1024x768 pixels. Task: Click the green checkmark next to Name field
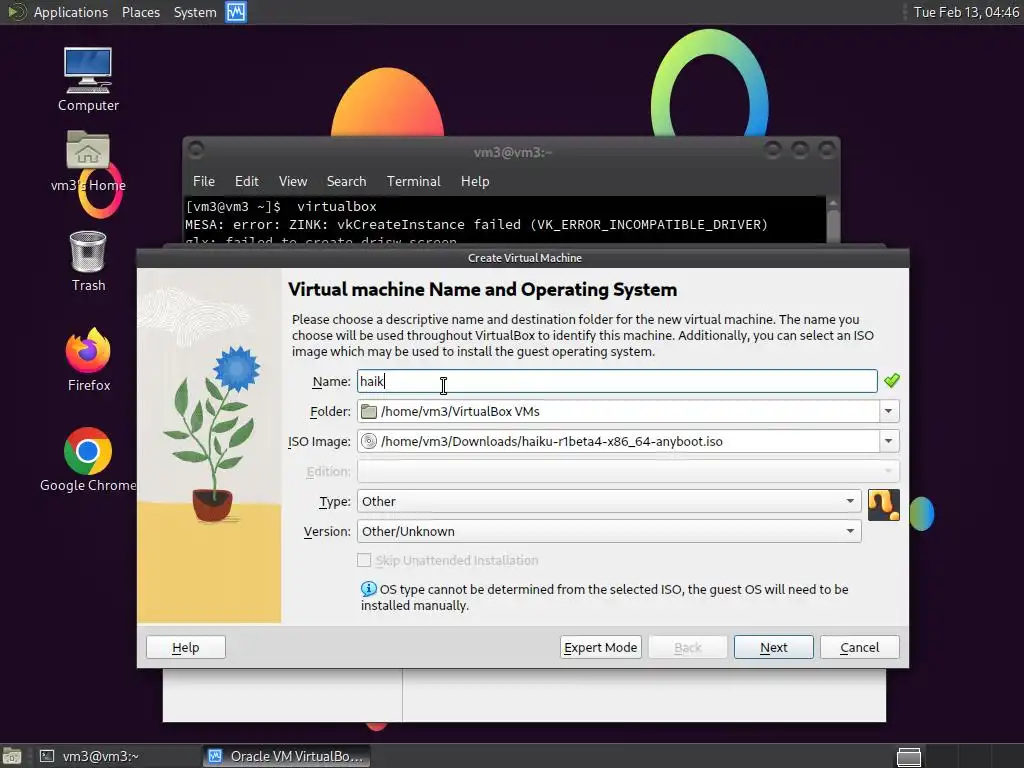coord(891,380)
